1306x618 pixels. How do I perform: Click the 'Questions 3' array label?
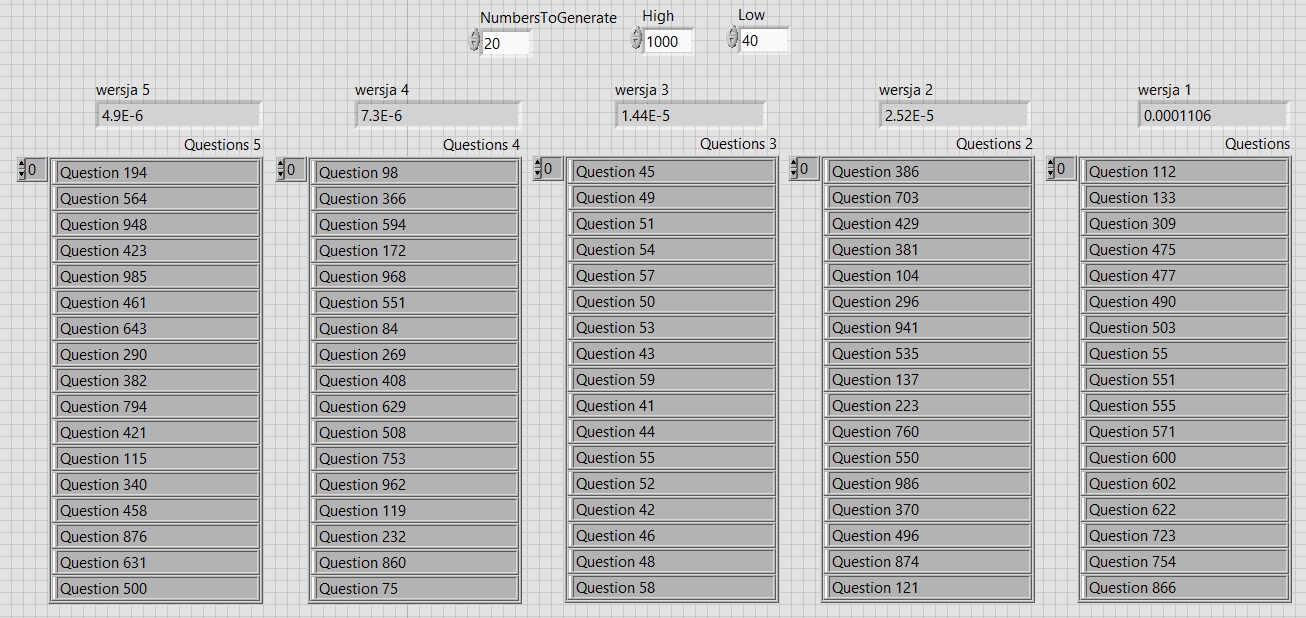738,144
